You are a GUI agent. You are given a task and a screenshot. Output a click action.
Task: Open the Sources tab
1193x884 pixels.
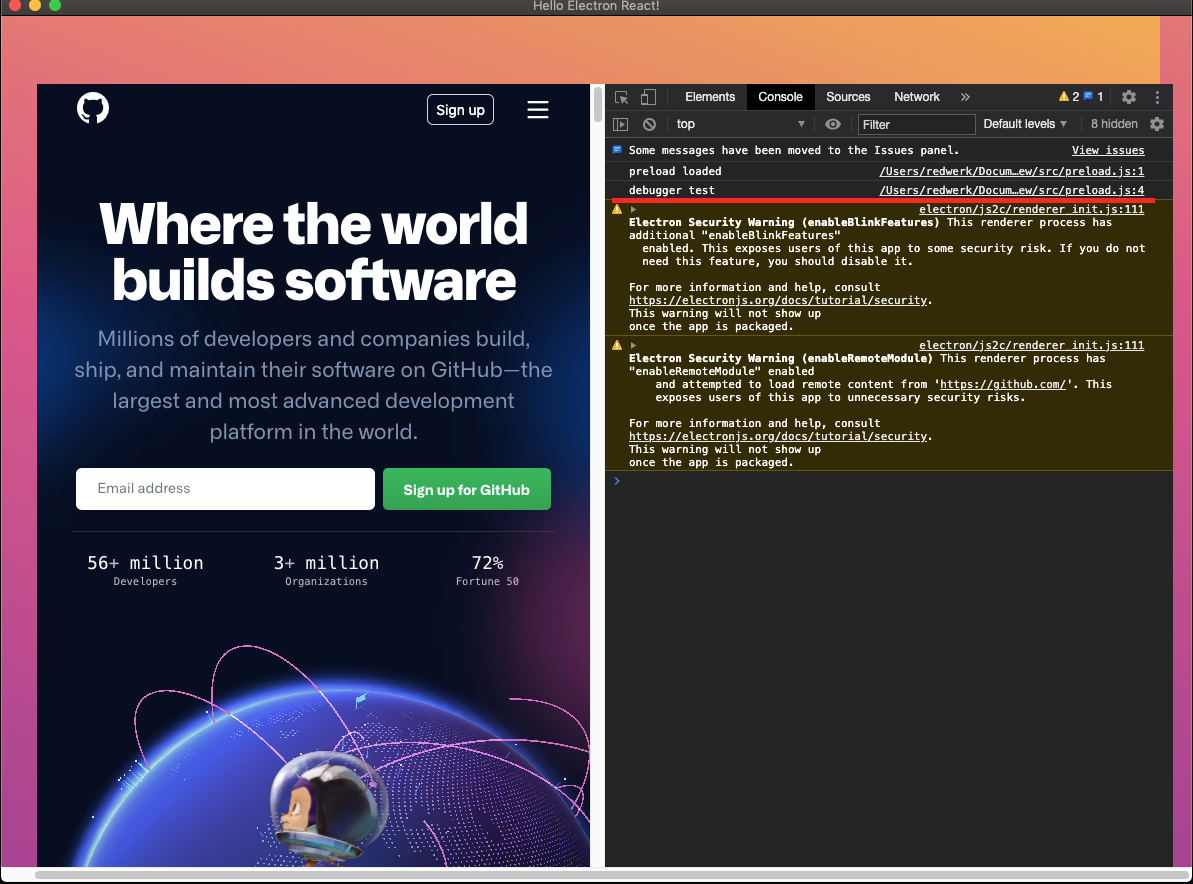tap(848, 97)
